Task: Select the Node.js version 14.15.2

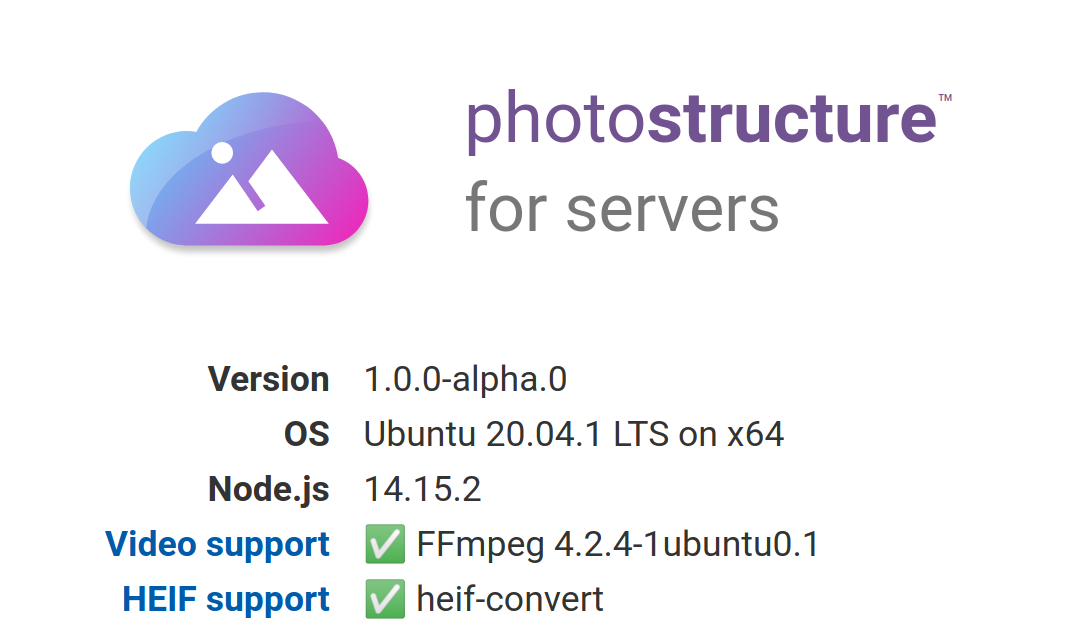Action: coord(423,489)
